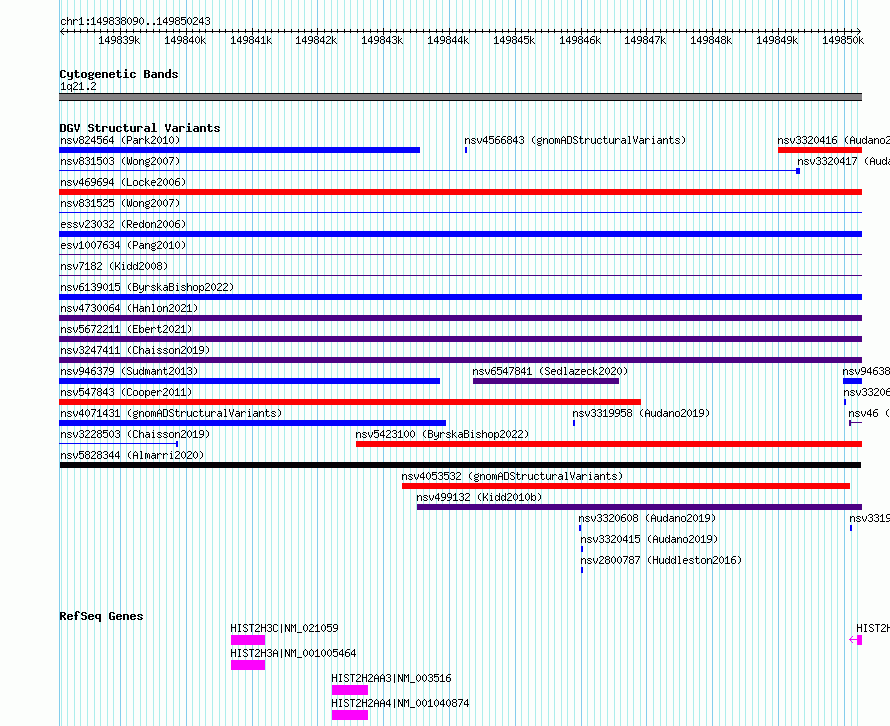
Task: Select the red nsv547843 variant bar
Action: (350, 402)
